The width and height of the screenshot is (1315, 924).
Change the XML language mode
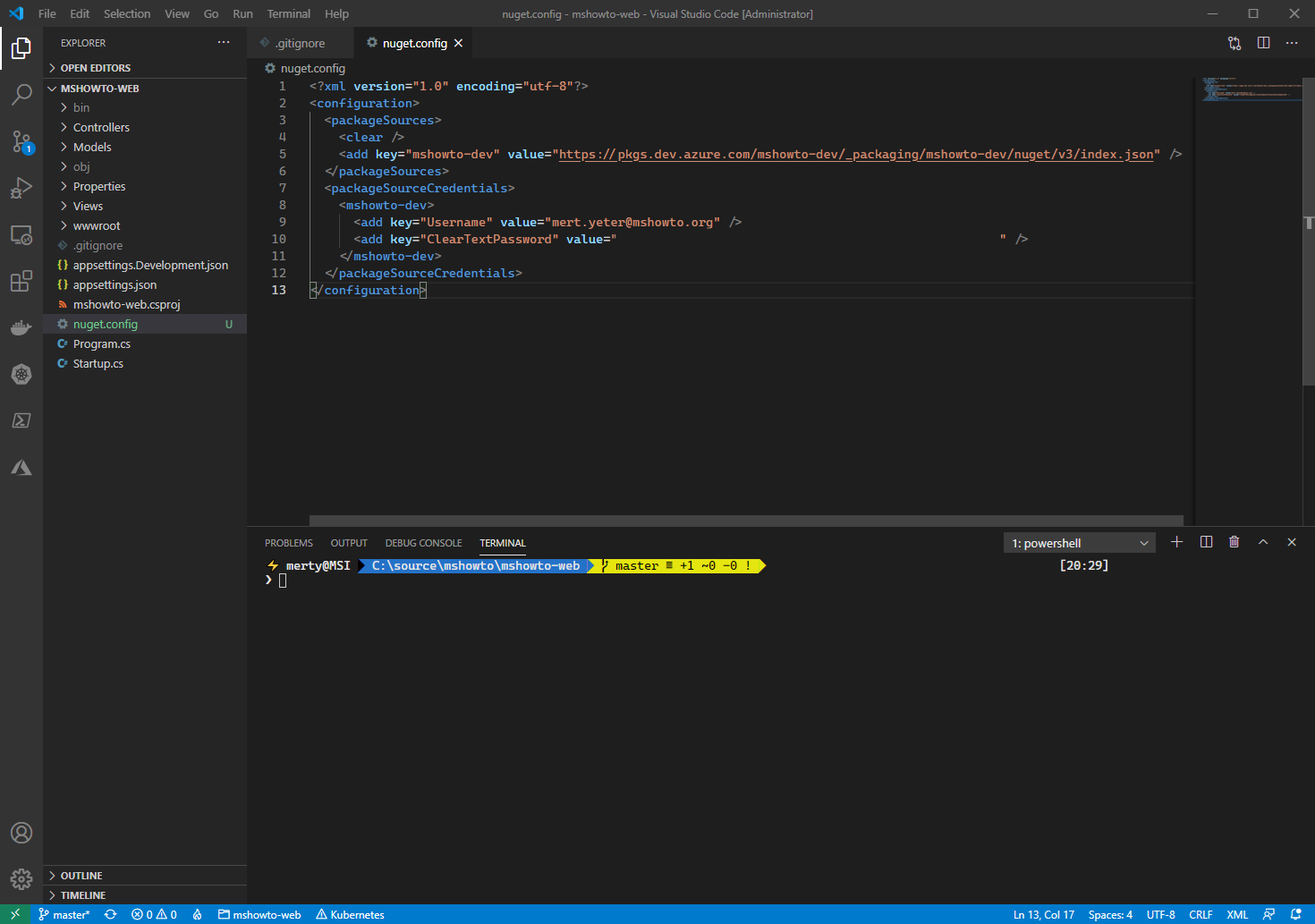1237,914
